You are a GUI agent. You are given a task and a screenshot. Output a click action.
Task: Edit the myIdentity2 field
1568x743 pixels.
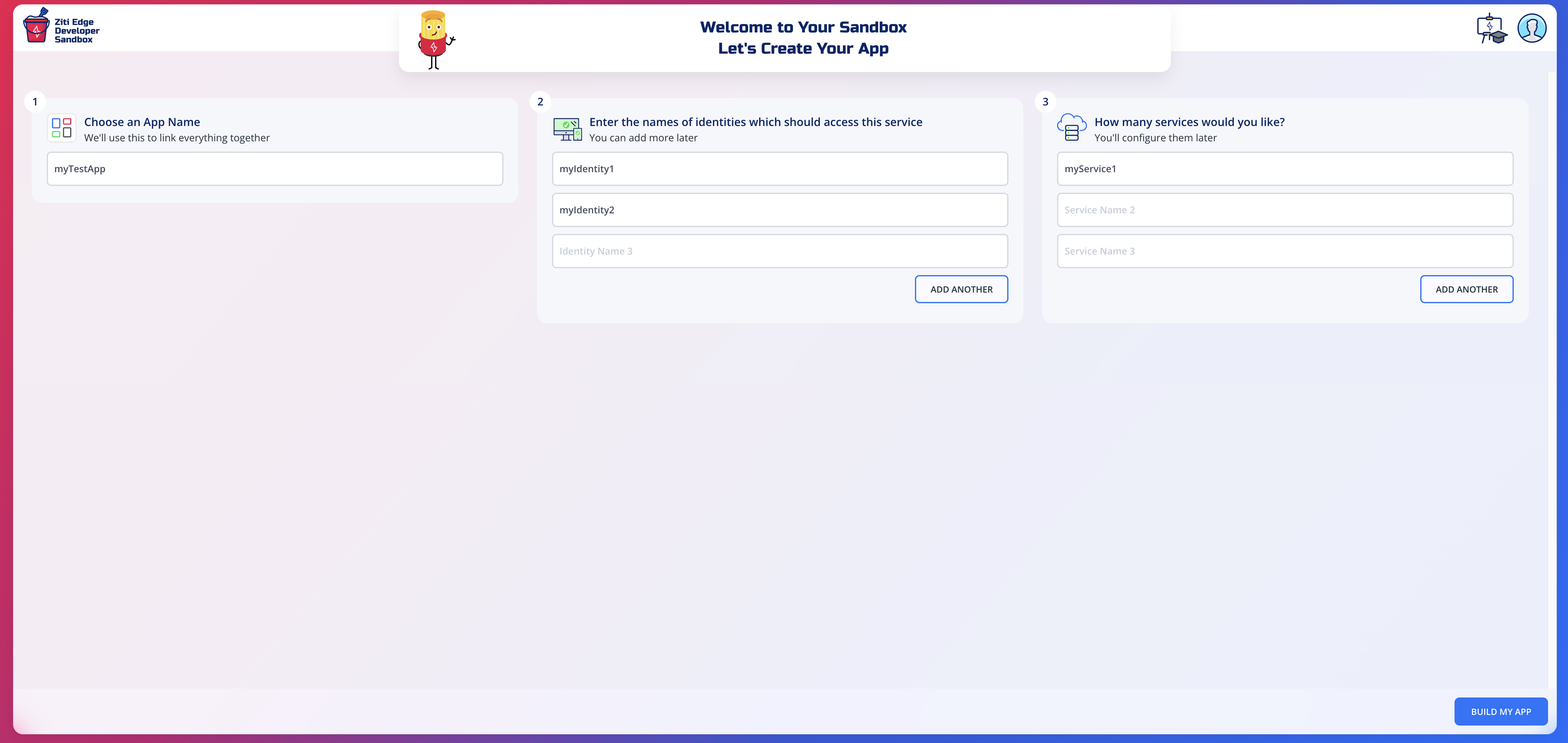pos(780,210)
